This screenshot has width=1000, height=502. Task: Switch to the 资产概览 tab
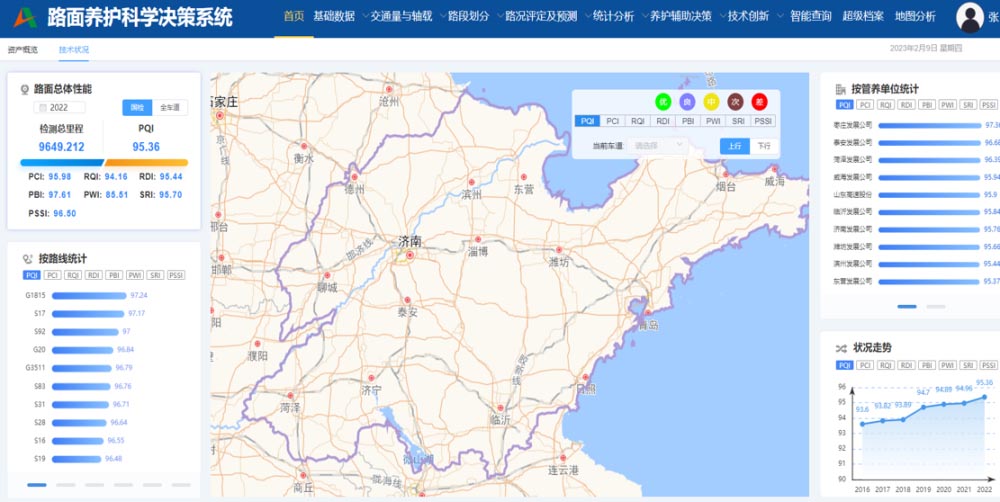[x=22, y=49]
